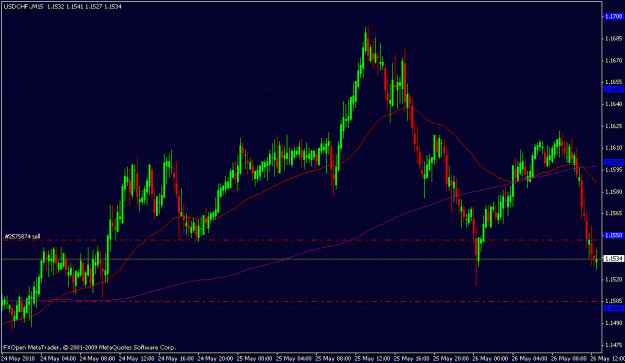Click the 1.1610 price scale value
This screenshot has height=363, width=625.
pyautogui.click(x=614, y=148)
